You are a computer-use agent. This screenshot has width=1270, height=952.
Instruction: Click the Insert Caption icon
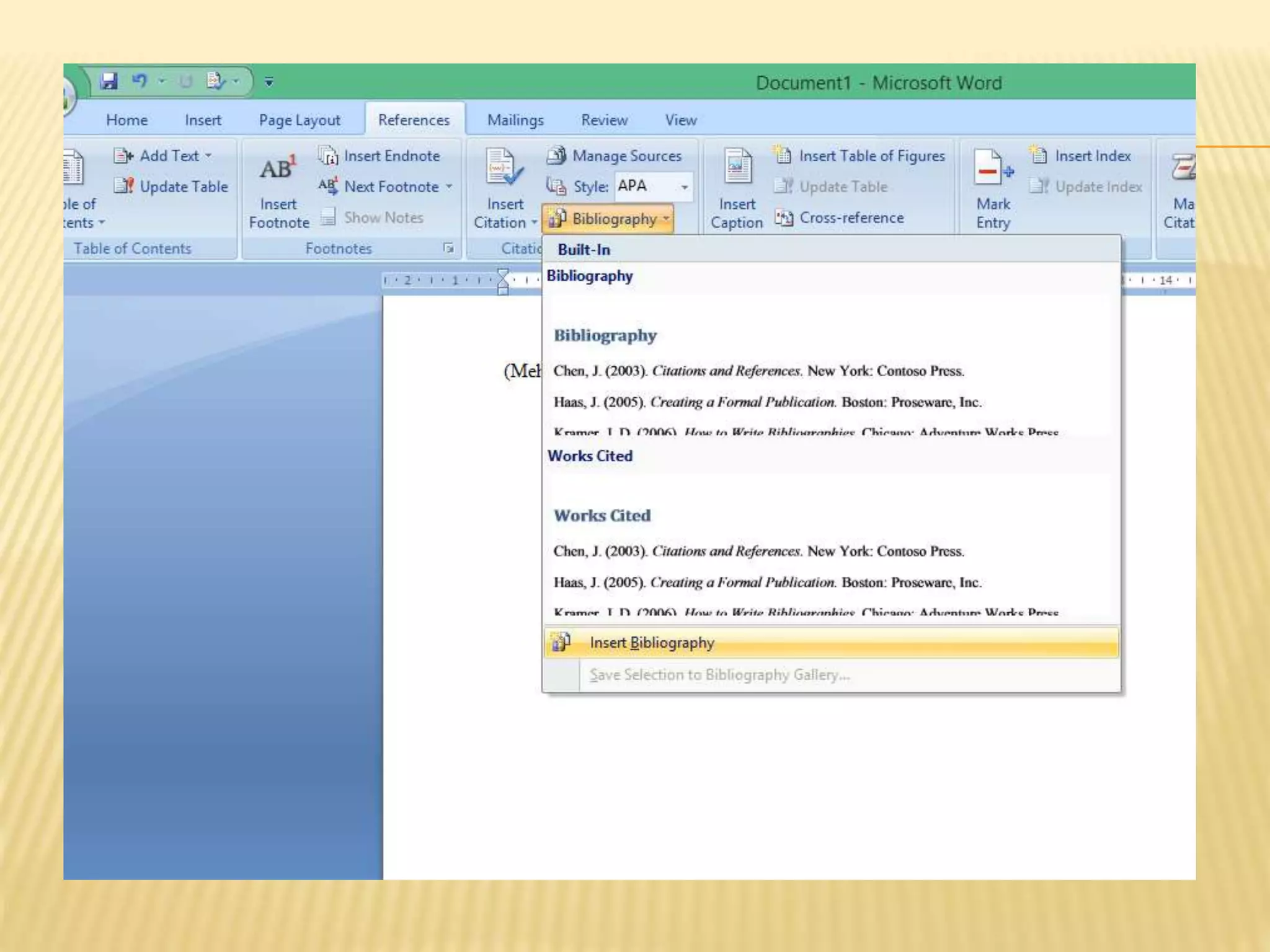click(737, 166)
